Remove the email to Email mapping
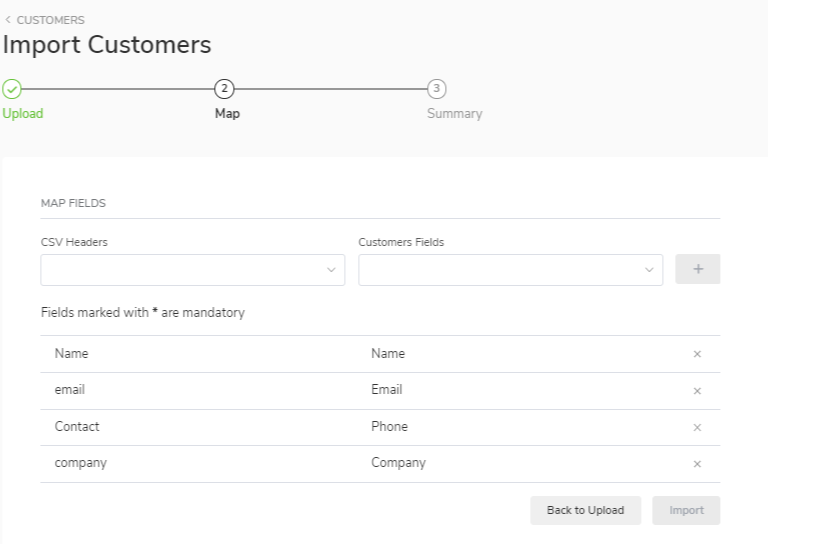Viewport: 819px width, 544px height. click(x=697, y=391)
